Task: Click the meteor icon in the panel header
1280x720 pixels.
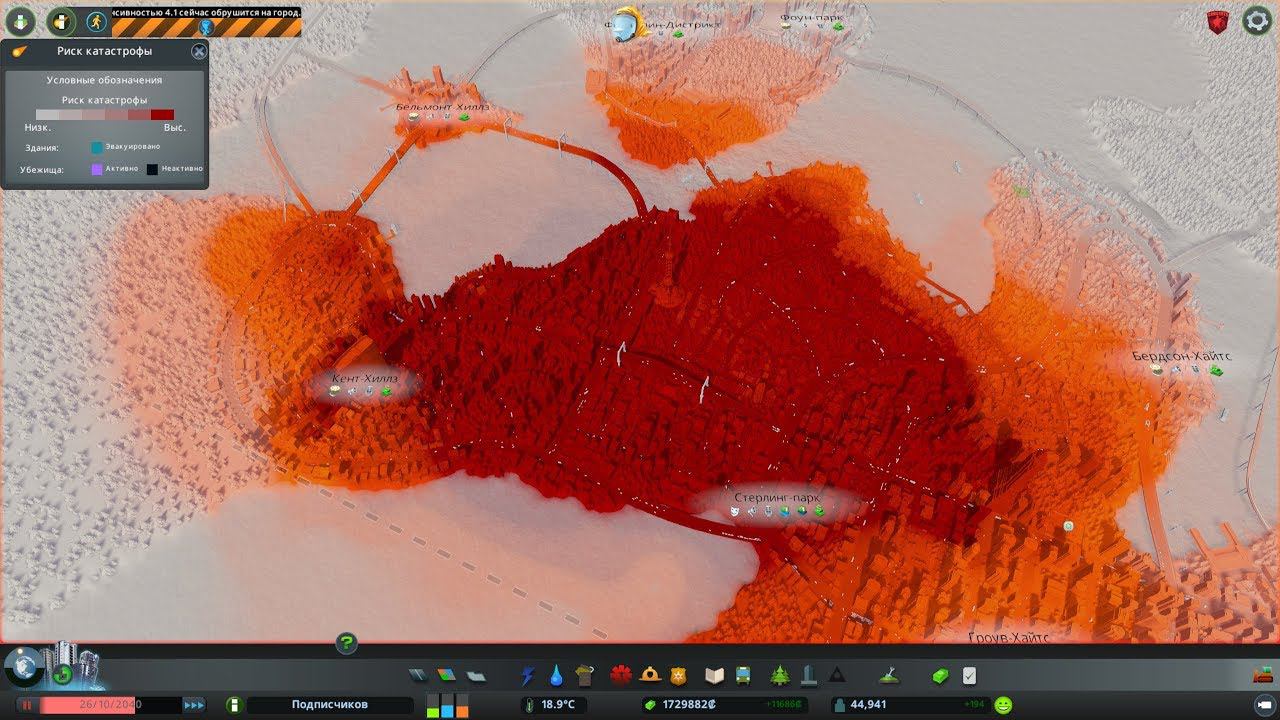Action: (x=20, y=51)
